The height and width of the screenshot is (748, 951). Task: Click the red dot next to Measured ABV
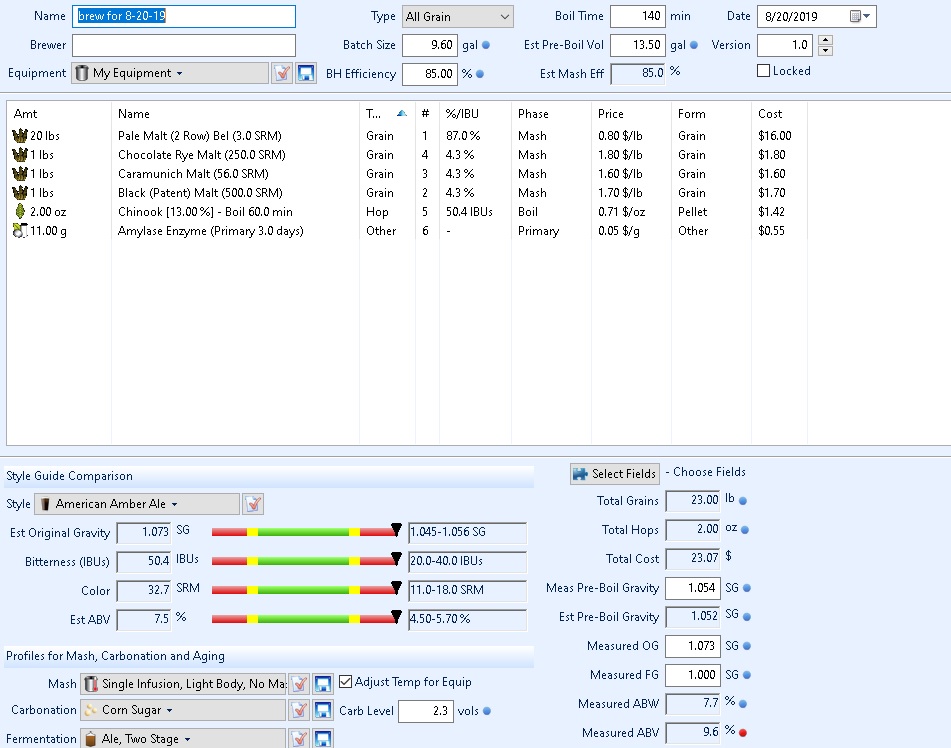point(743,733)
